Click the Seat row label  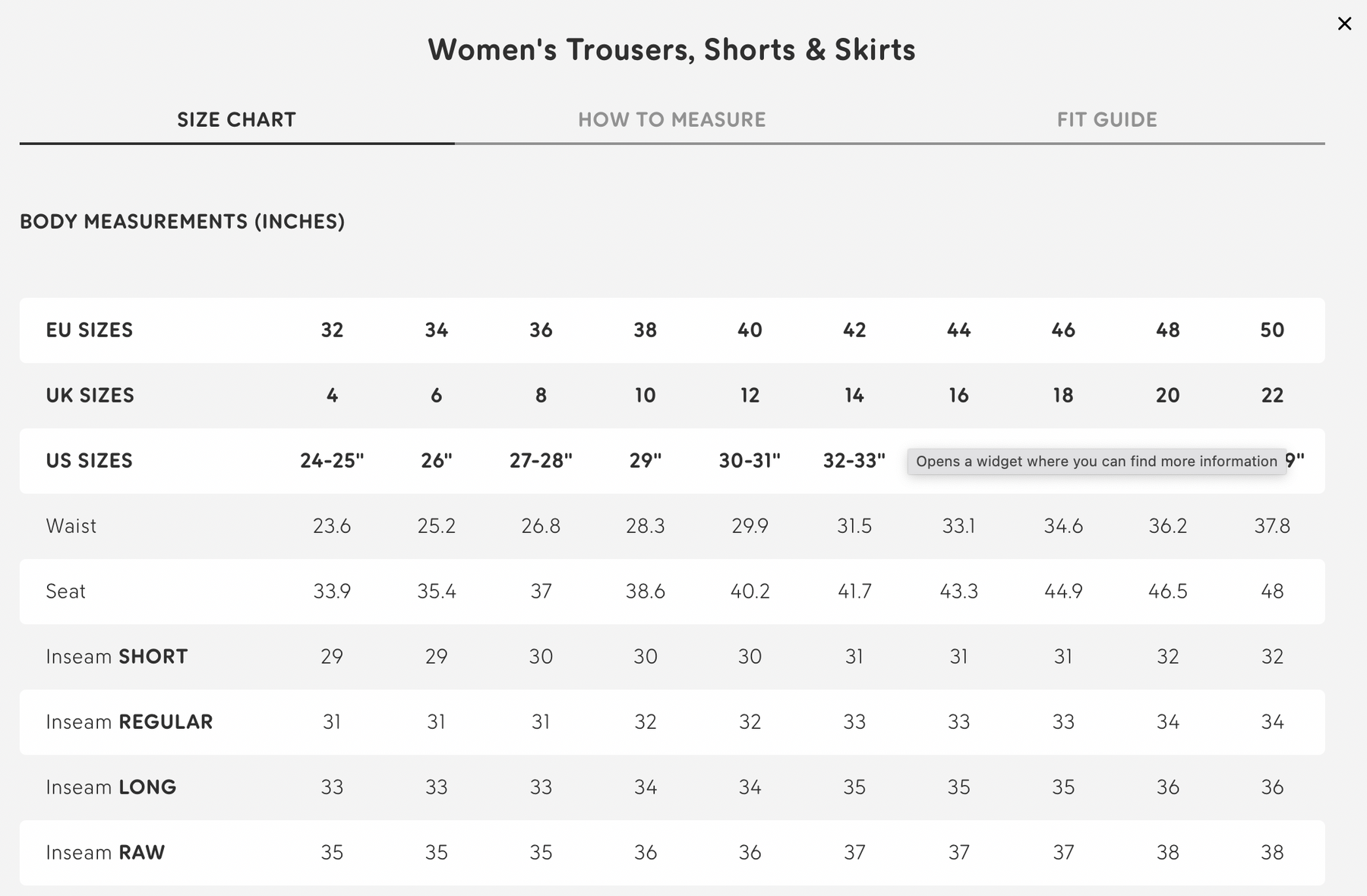tap(65, 592)
